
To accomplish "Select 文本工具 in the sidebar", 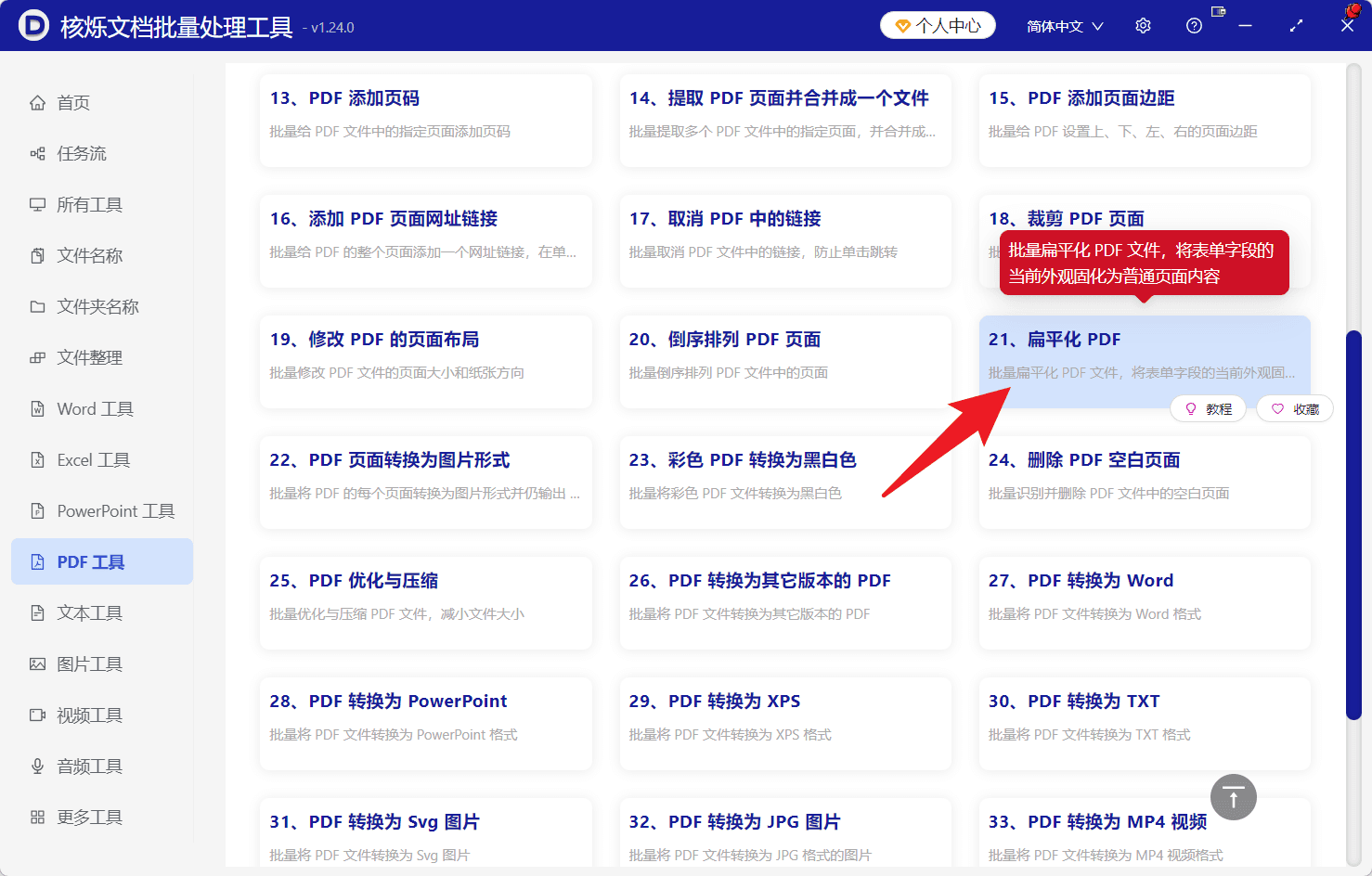I will [102, 613].
